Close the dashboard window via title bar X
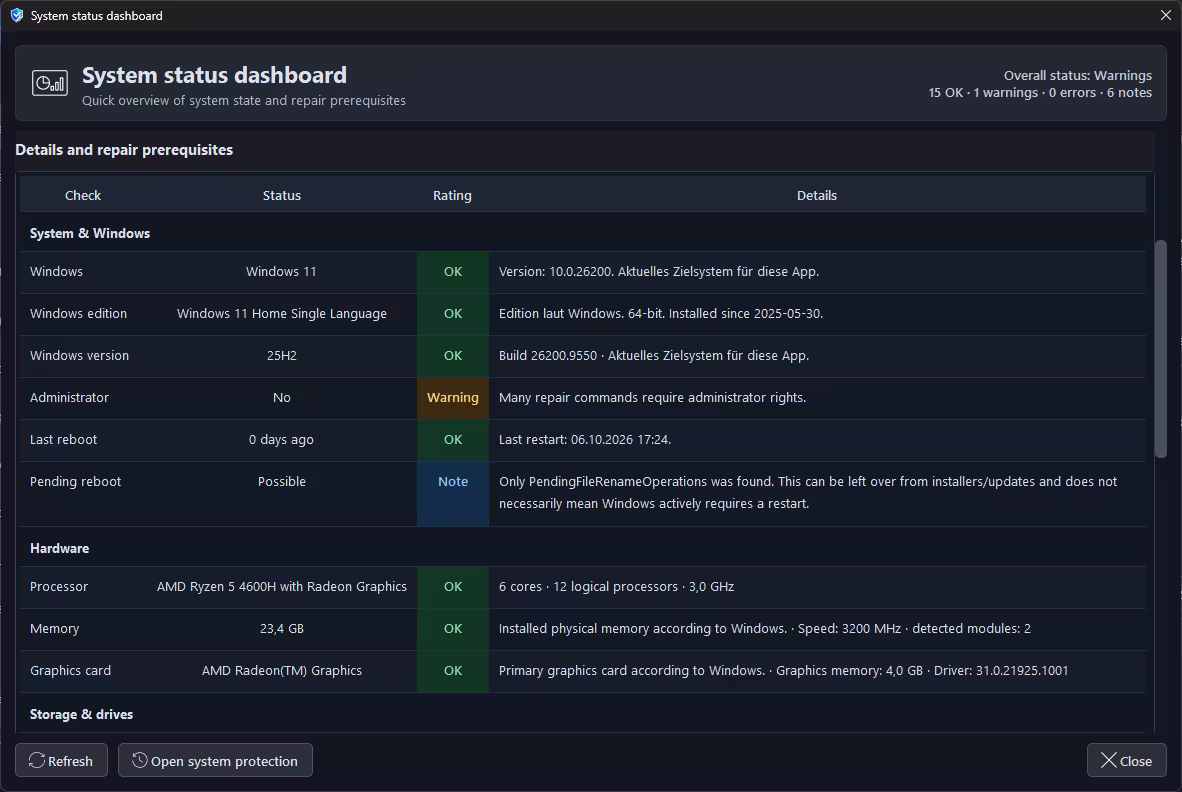Screen dimensions: 1182x792 [x=1165, y=15]
